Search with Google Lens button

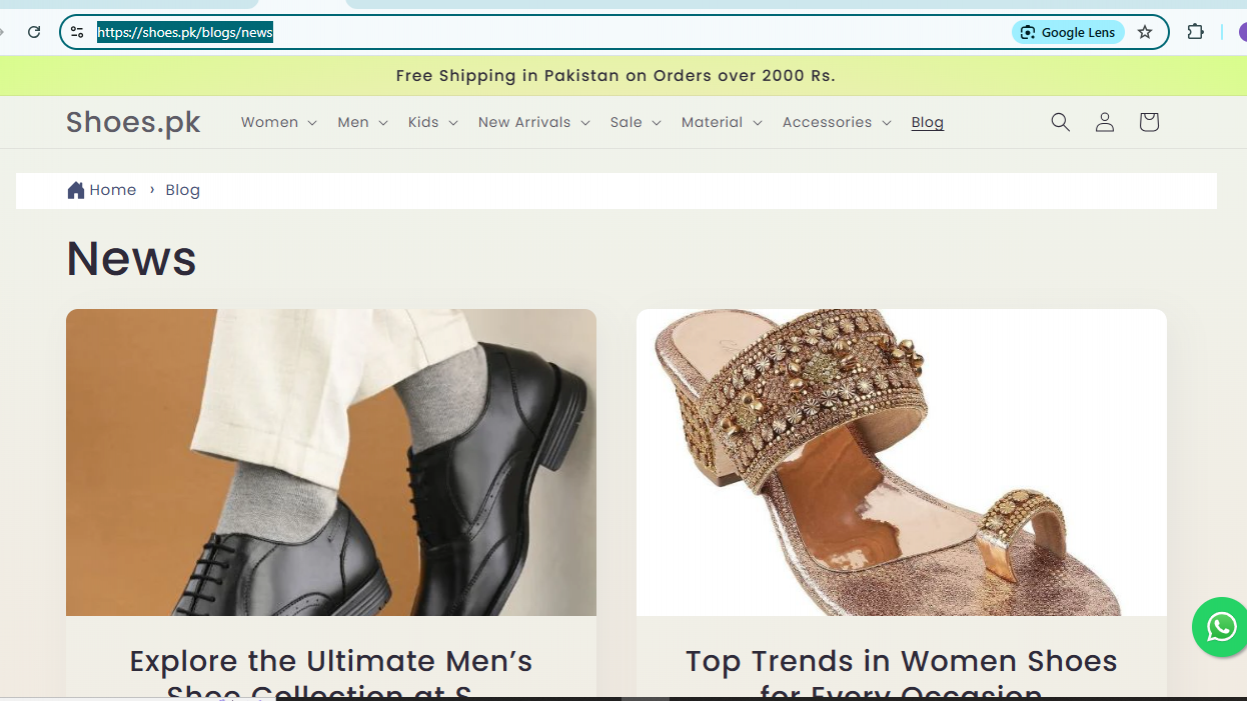(1068, 32)
